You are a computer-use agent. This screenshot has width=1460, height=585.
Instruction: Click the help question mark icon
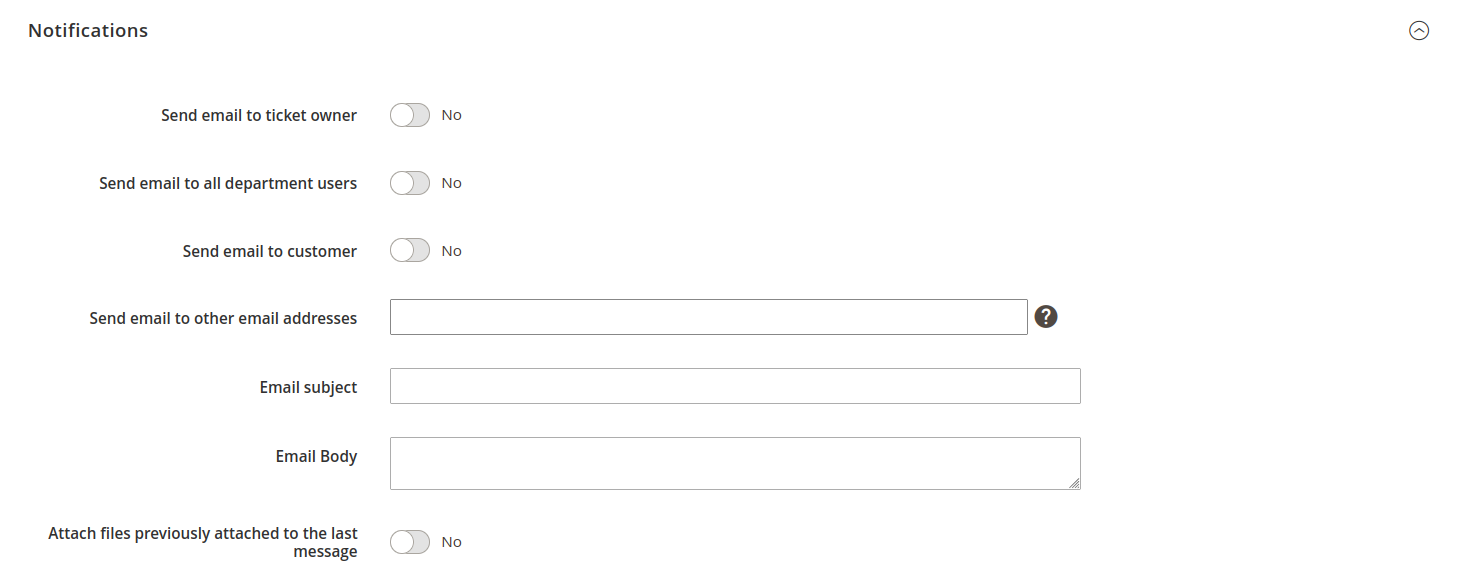click(x=1046, y=317)
